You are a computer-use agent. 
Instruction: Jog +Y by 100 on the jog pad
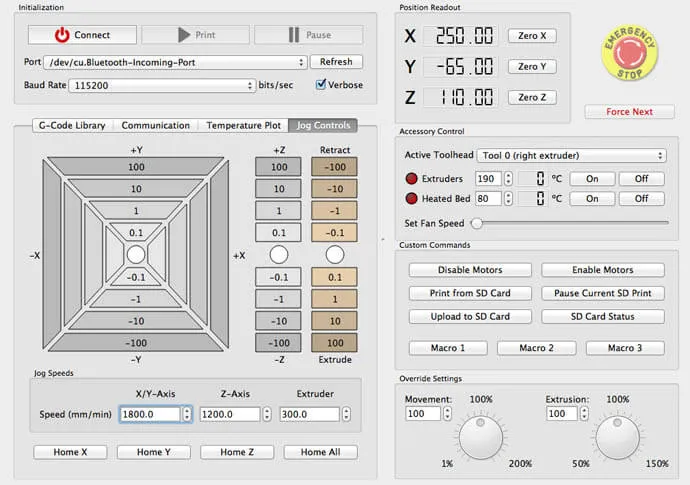[135, 166]
